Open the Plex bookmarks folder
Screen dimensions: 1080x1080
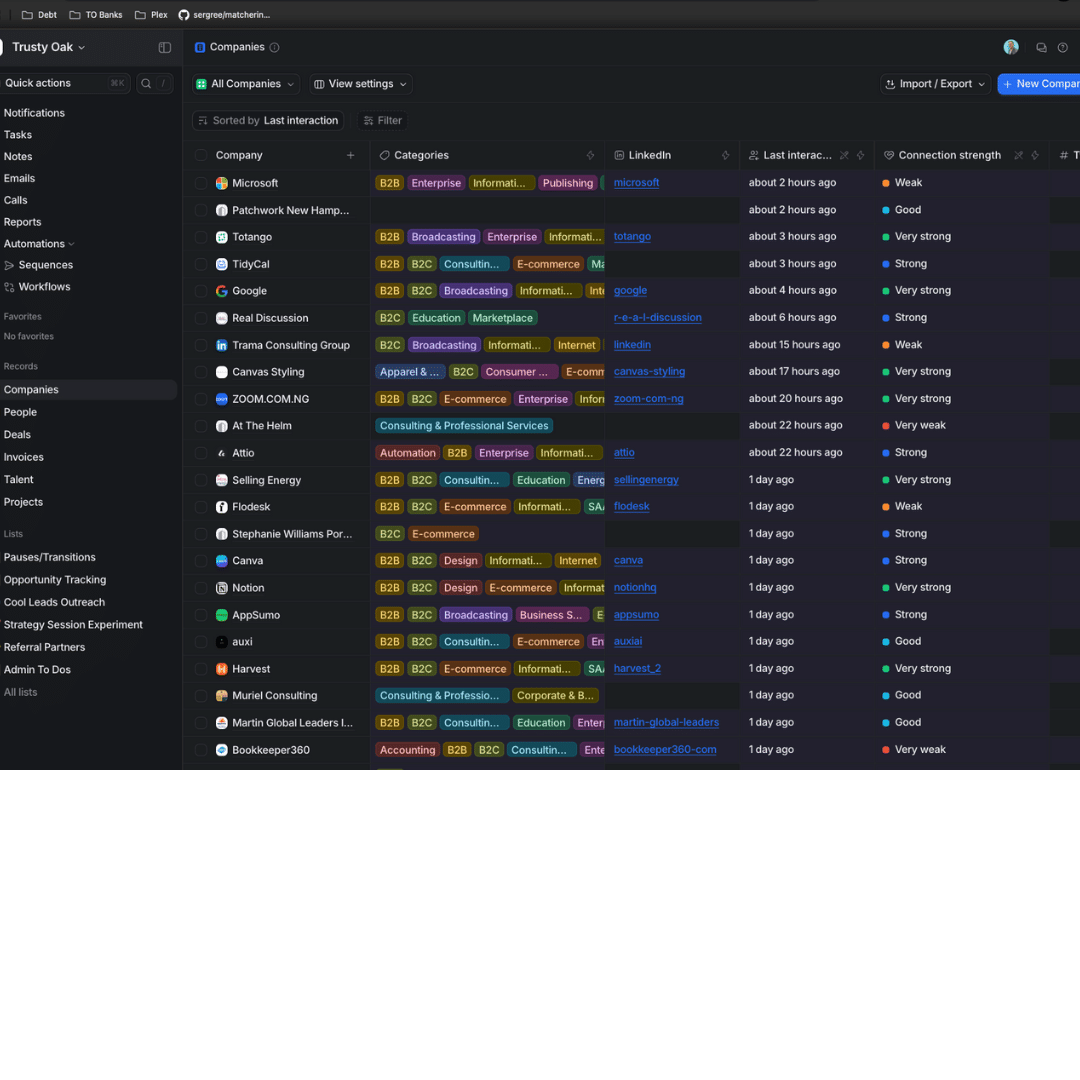[x=152, y=14]
